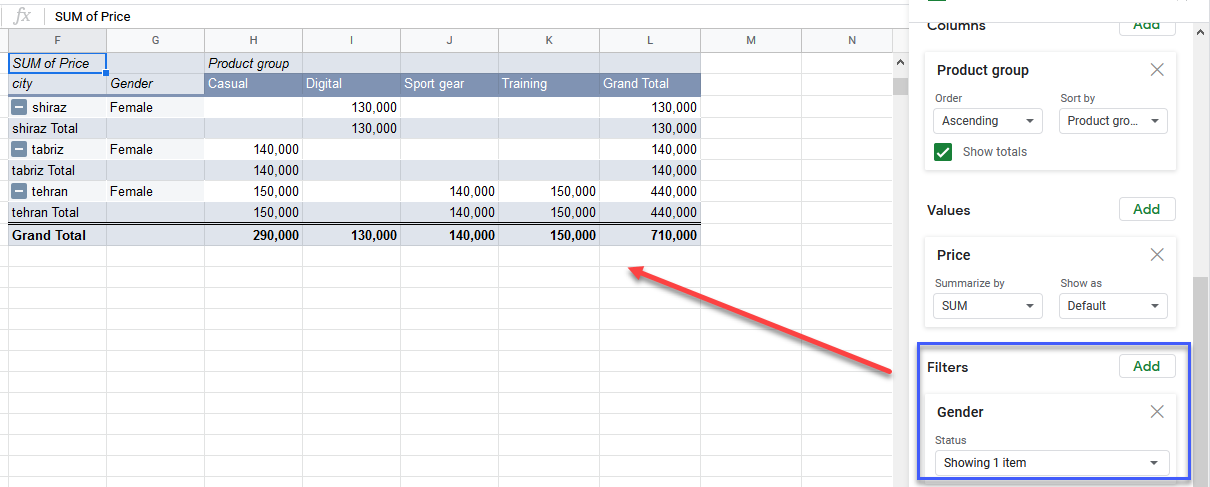Select the Digital column header cell
The height and width of the screenshot is (487, 1210).
(x=351, y=84)
